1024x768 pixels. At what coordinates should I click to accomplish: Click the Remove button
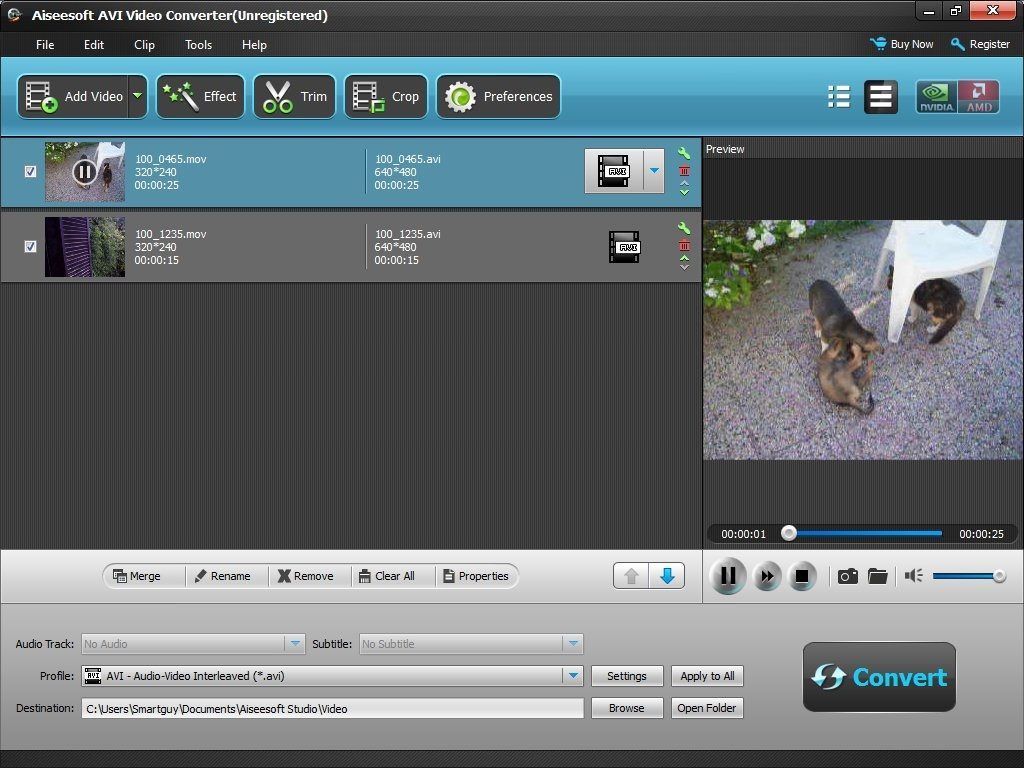(305, 576)
